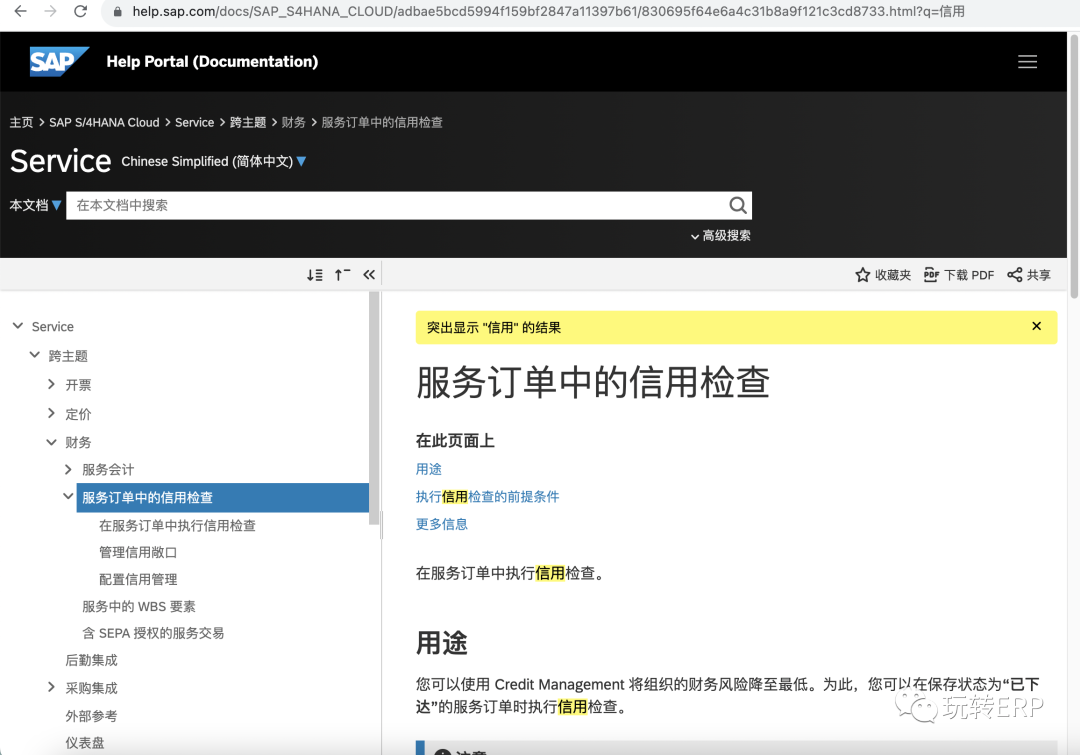This screenshot has width=1080, height=755.
Task: Expand the 采购集成 tree node
Action: tap(51, 687)
